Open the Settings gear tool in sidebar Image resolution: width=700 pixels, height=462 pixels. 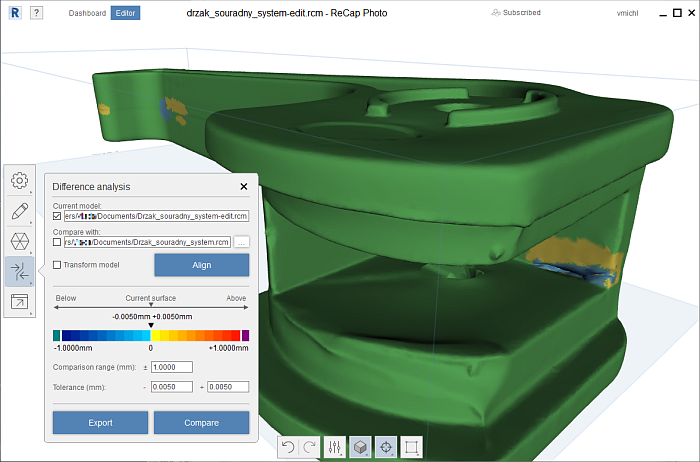click(19, 181)
